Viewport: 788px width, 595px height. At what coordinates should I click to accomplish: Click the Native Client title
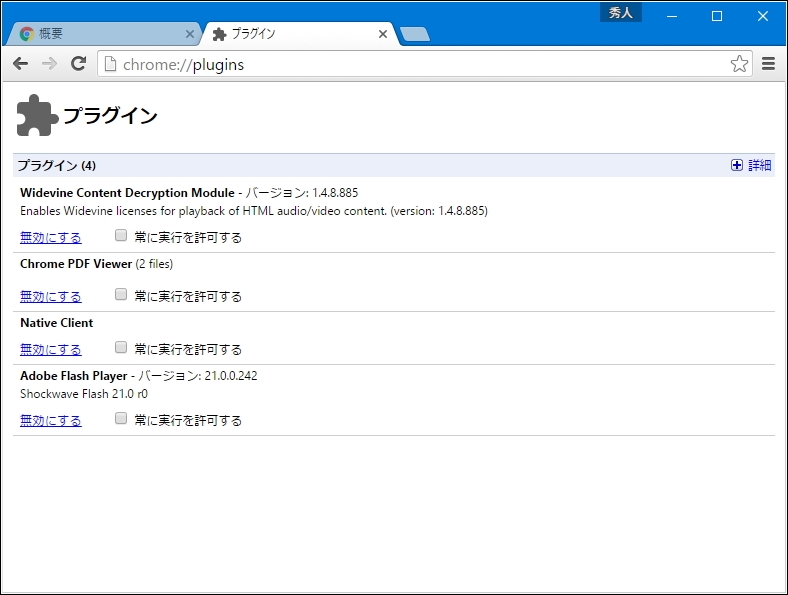click(56, 323)
